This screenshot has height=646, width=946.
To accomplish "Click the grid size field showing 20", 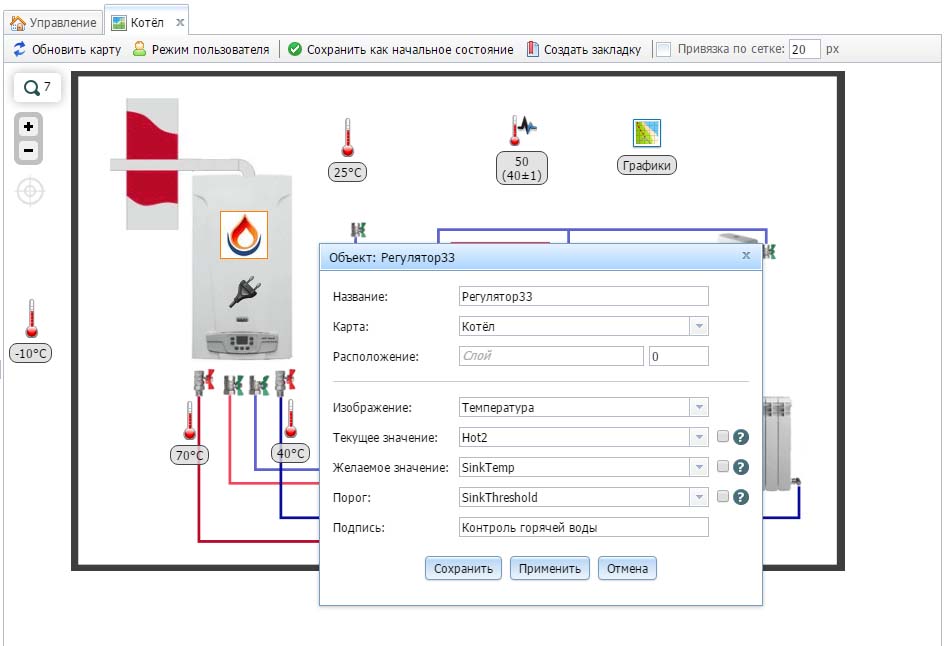I will click(x=805, y=49).
